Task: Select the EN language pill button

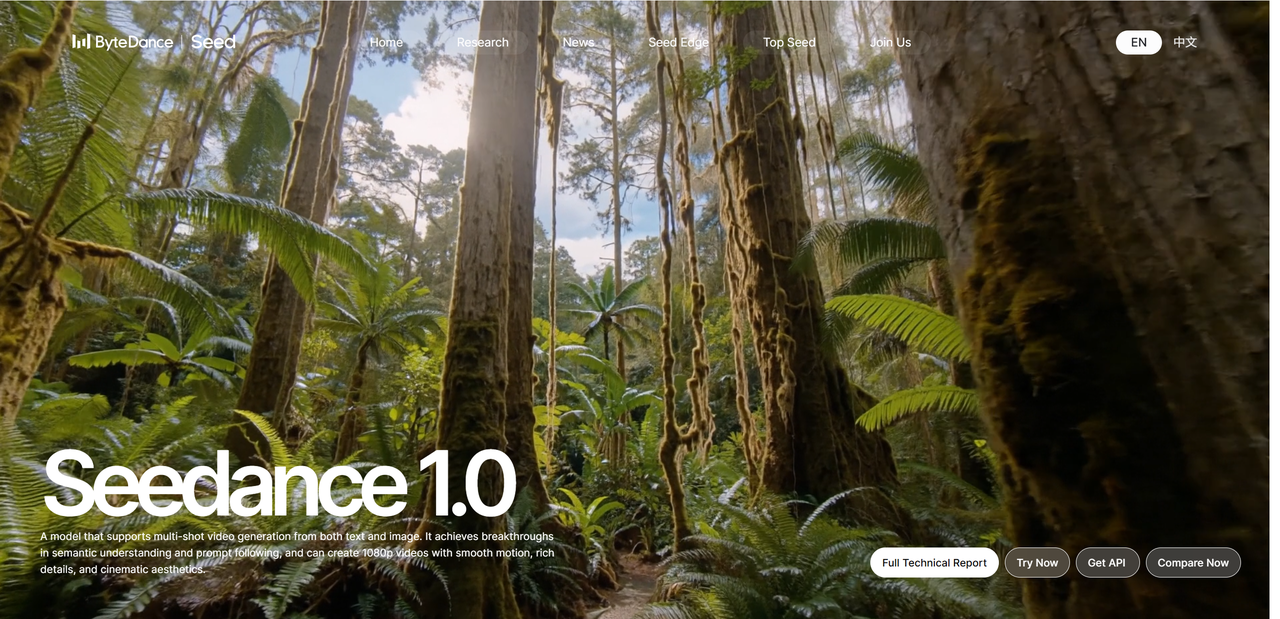Action: (x=1138, y=42)
